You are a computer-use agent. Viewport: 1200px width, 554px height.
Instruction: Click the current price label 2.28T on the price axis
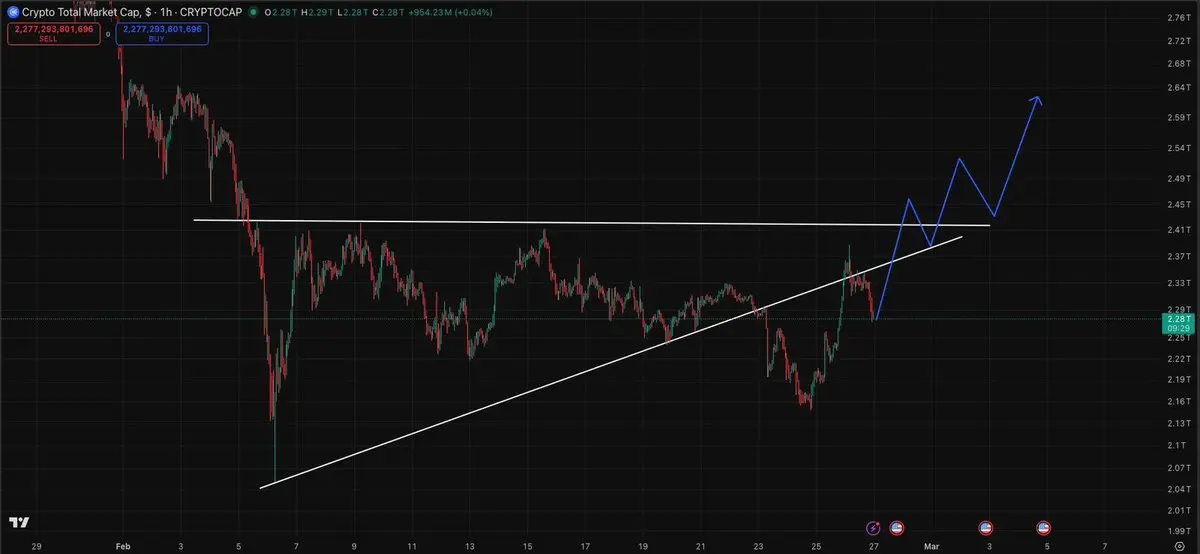[1179, 322]
